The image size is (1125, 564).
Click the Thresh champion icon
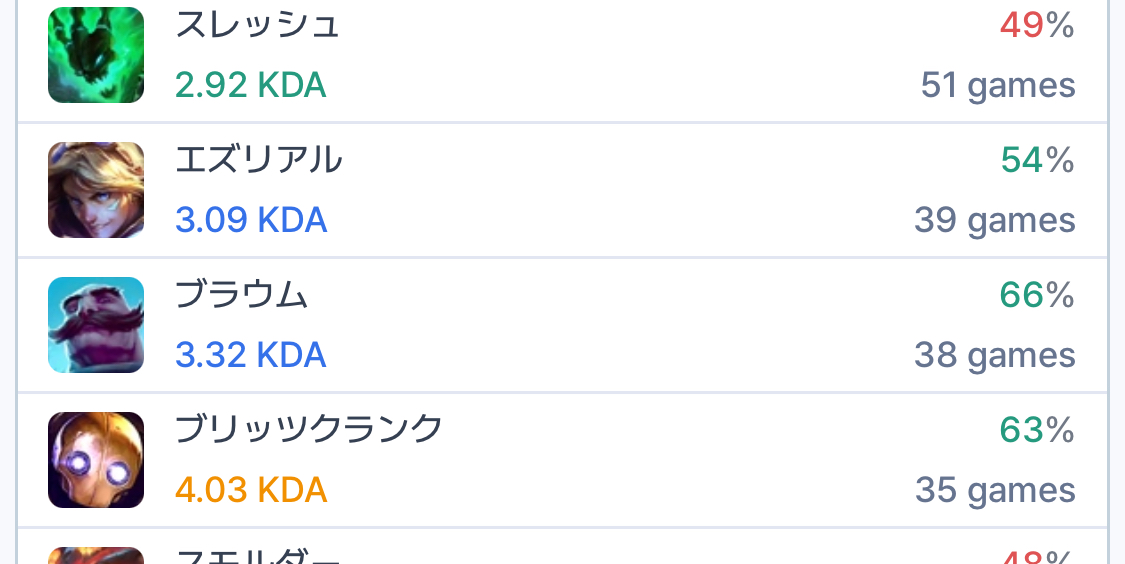(96, 55)
